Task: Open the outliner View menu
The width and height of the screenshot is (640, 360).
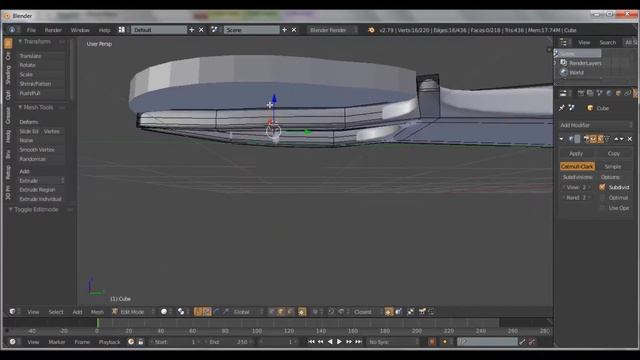Action: (x=584, y=42)
